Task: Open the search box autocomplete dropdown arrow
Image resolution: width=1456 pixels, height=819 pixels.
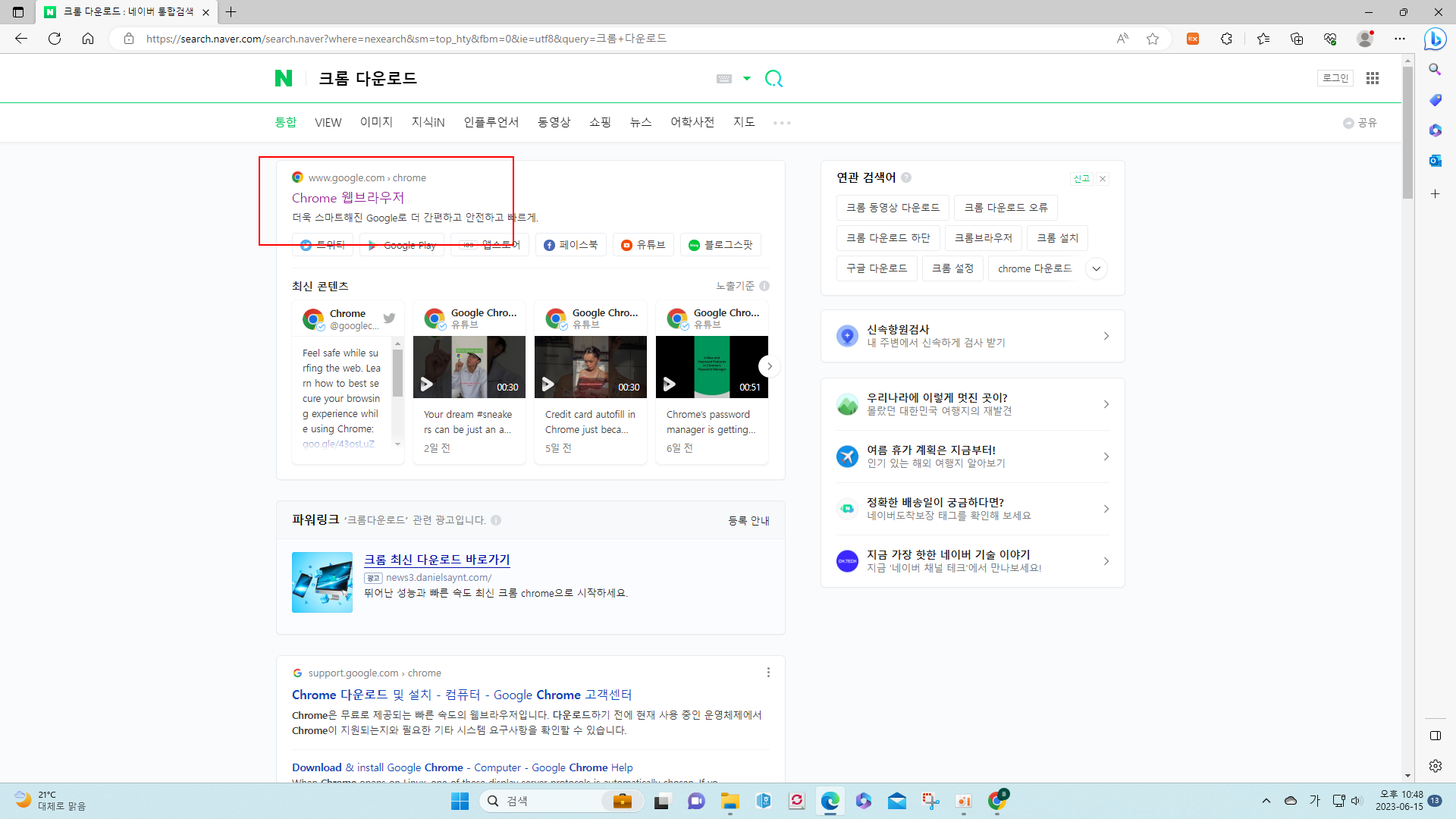Action: point(747,79)
